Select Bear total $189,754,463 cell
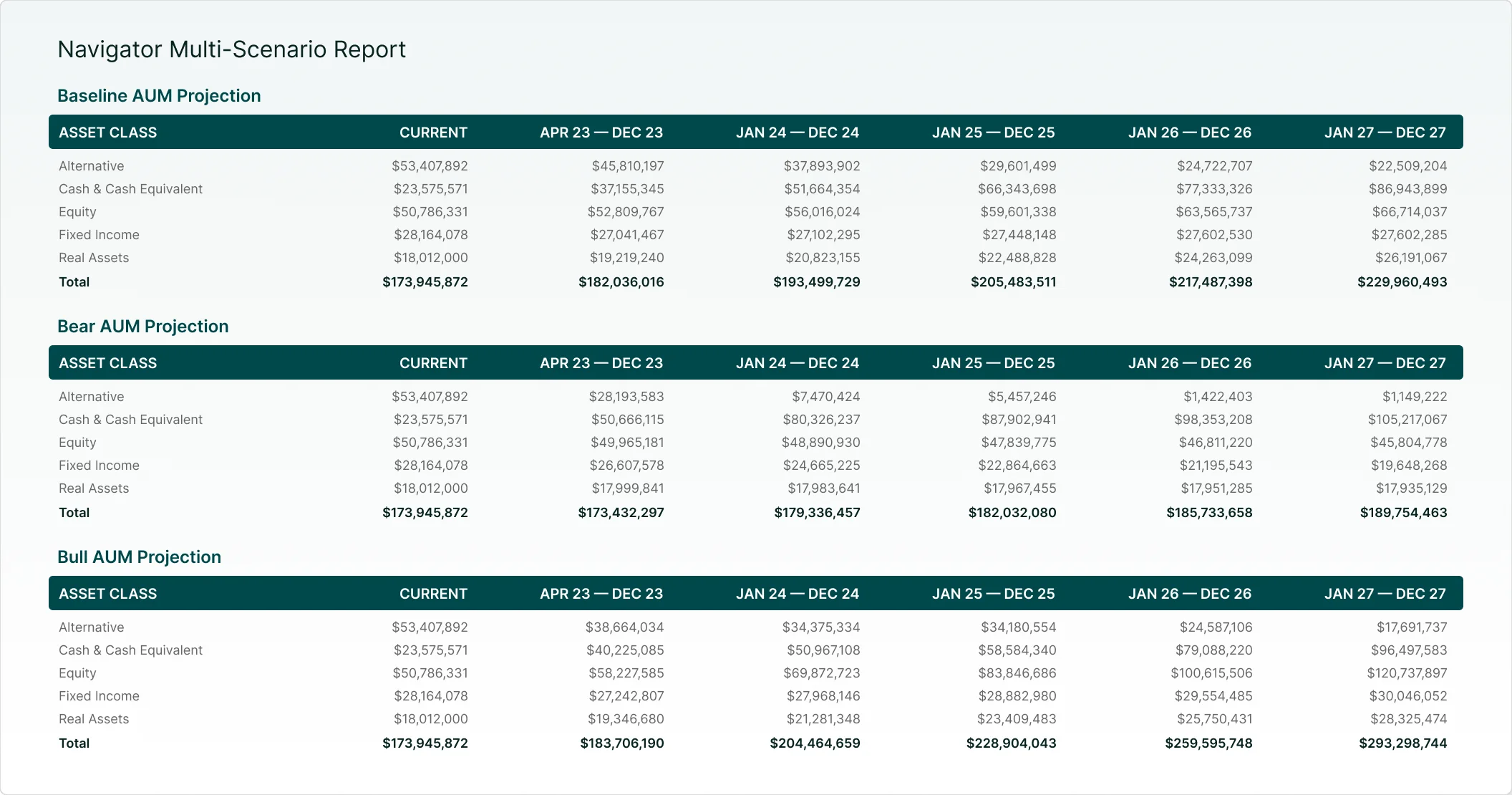1512x795 pixels. pos(1404,513)
